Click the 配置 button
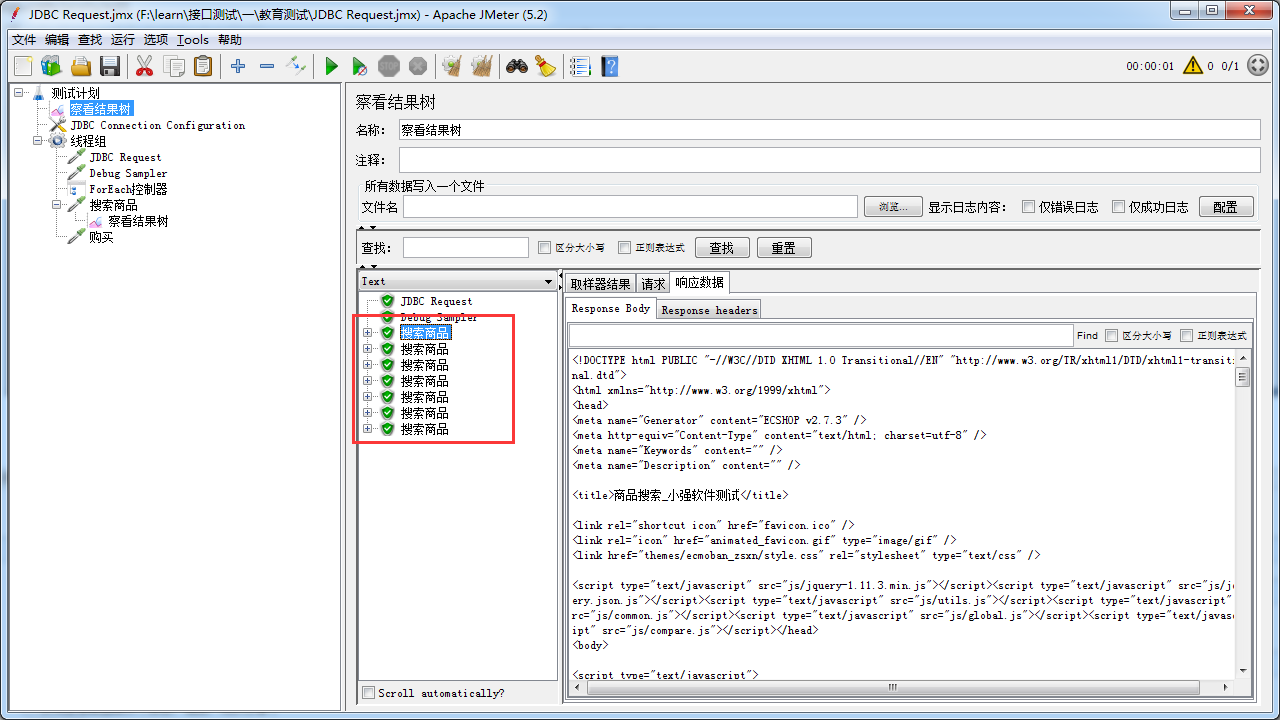Image resolution: width=1280 pixels, height=720 pixels. 1225,207
